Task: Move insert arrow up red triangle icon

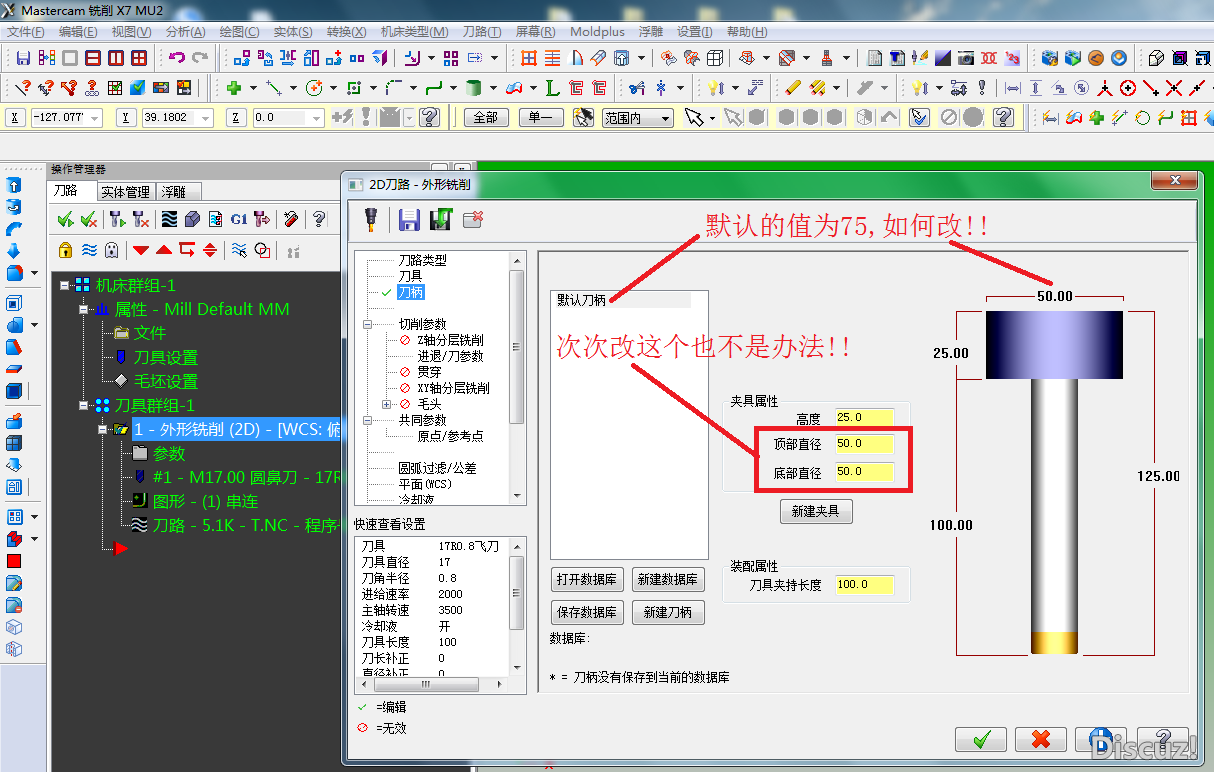Action: tap(164, 250)
